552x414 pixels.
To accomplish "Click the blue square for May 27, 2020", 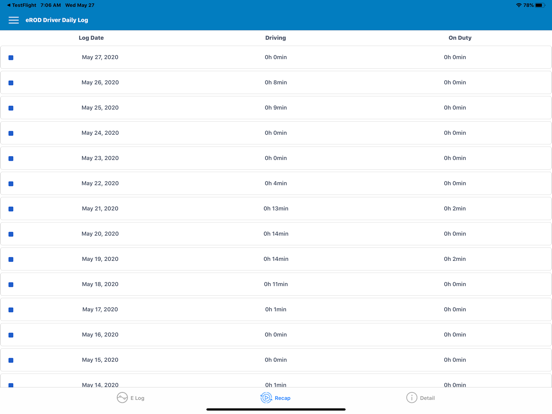I will point(11,57).
